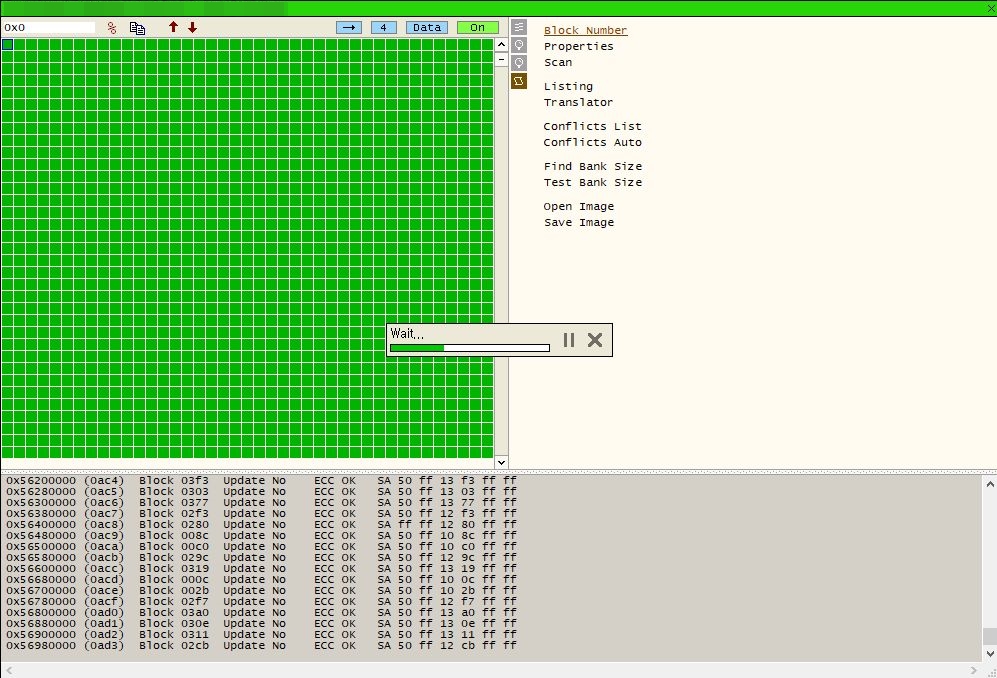The width and height of the screenshot is (997, 678).
Task: Open the Block Number menu item
Action: (x=585, y=31)
